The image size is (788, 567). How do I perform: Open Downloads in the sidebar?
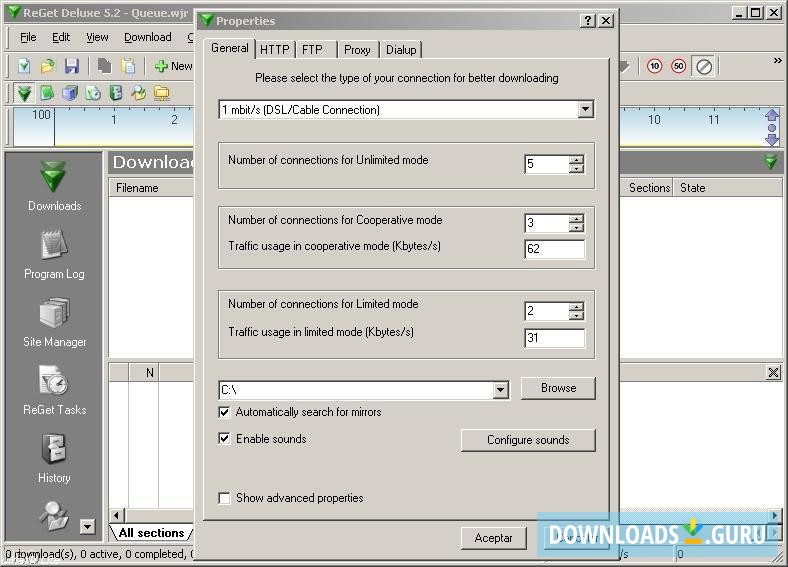pyautogui.click(x=54, y=186)
